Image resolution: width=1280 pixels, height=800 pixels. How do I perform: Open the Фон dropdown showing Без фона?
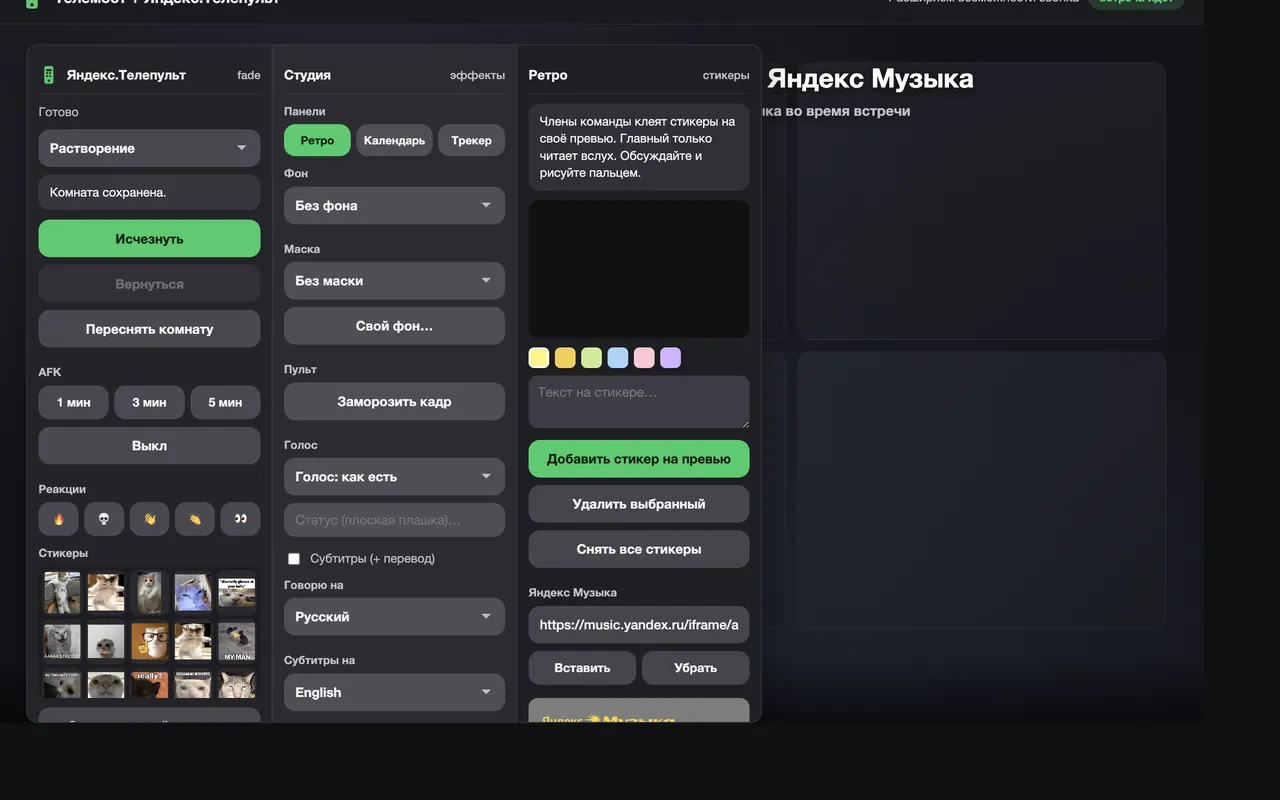pyautogui.click(x=394, y=205)
